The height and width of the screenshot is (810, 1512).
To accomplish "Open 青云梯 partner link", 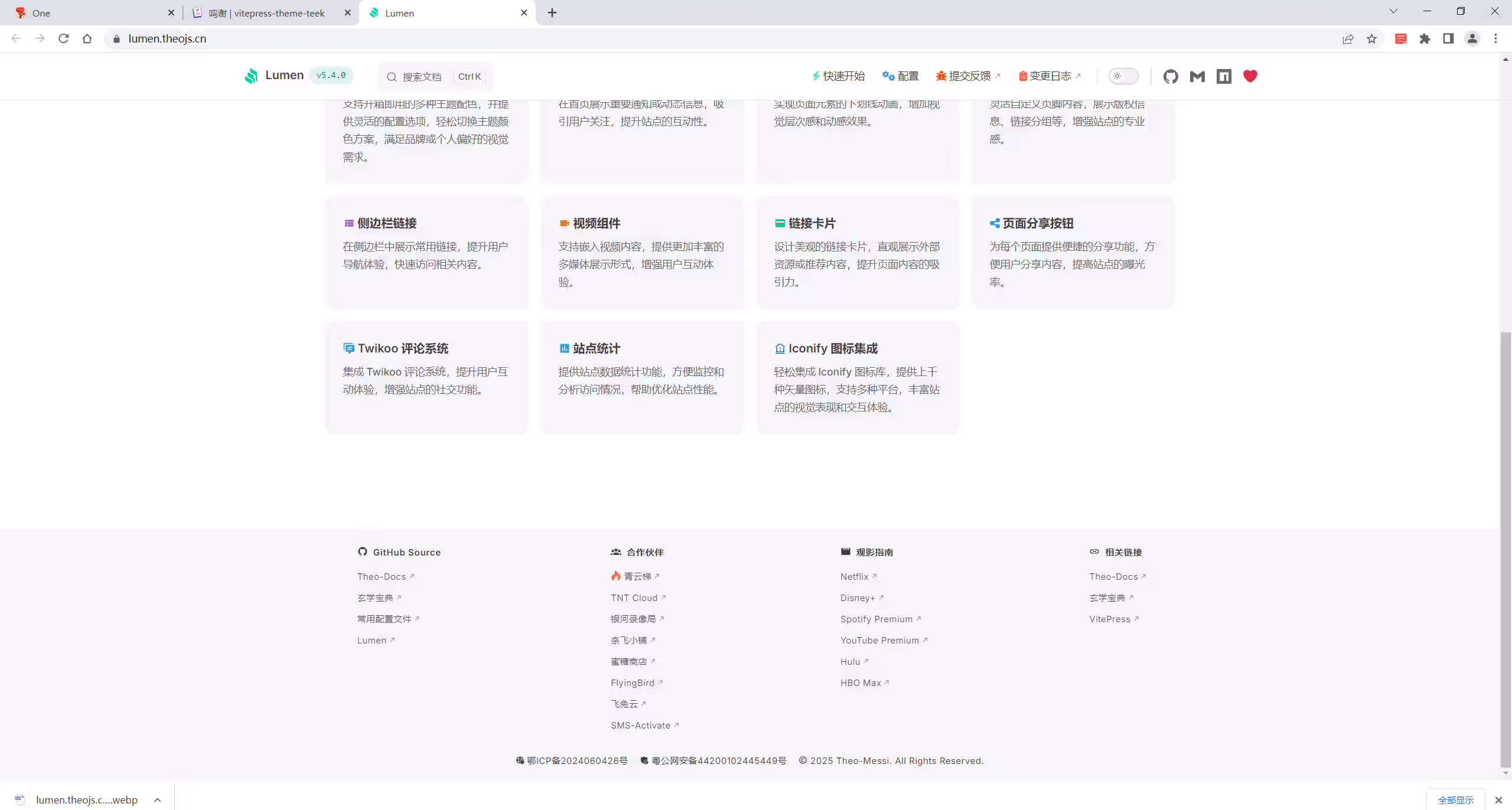I will click(635, 576).
